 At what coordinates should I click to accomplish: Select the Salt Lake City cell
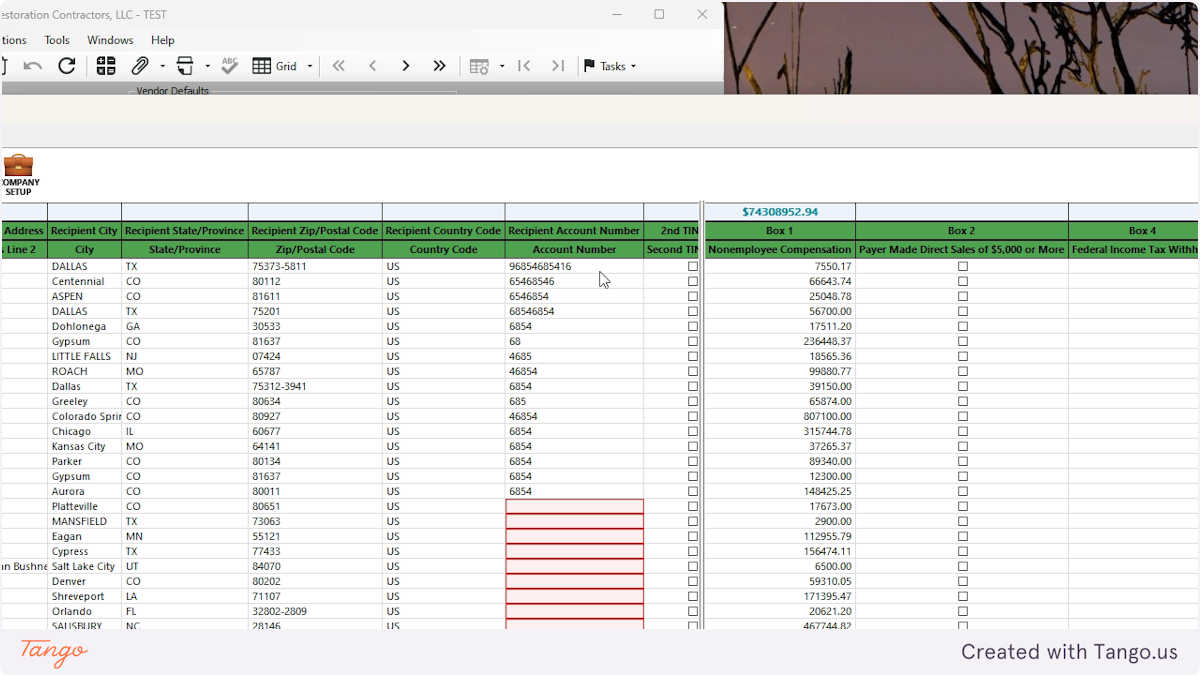[x=84, y=566]
